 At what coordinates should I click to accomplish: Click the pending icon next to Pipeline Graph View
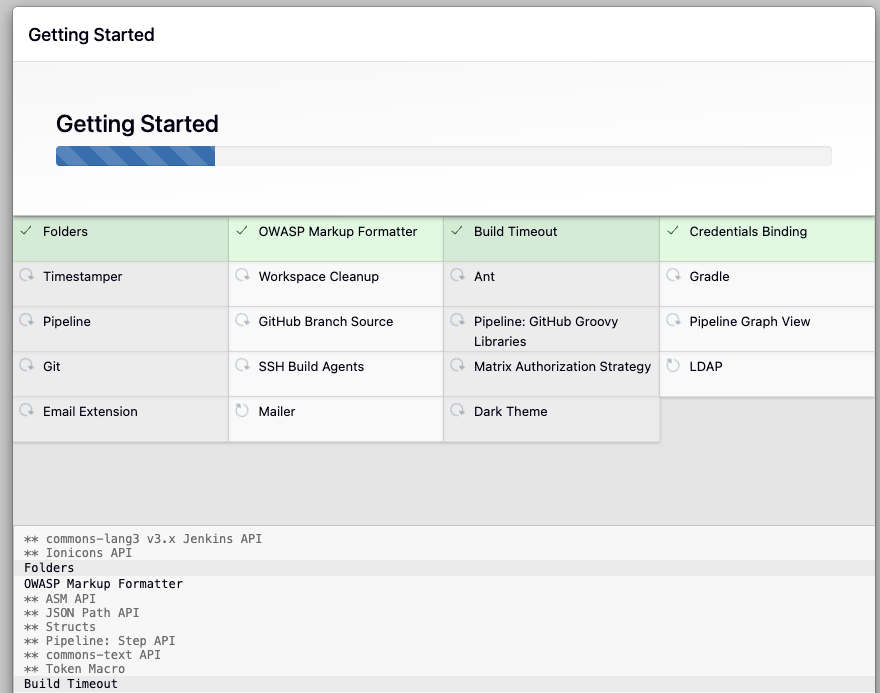tap(673, 320)
